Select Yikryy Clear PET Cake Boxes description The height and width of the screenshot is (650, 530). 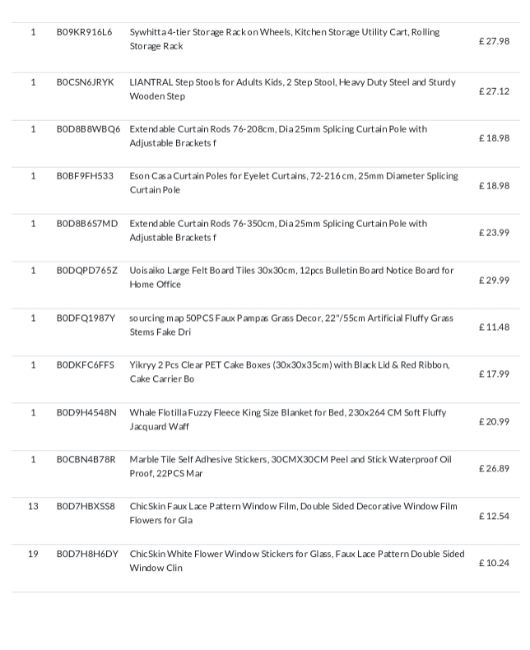tap(290, 372)
